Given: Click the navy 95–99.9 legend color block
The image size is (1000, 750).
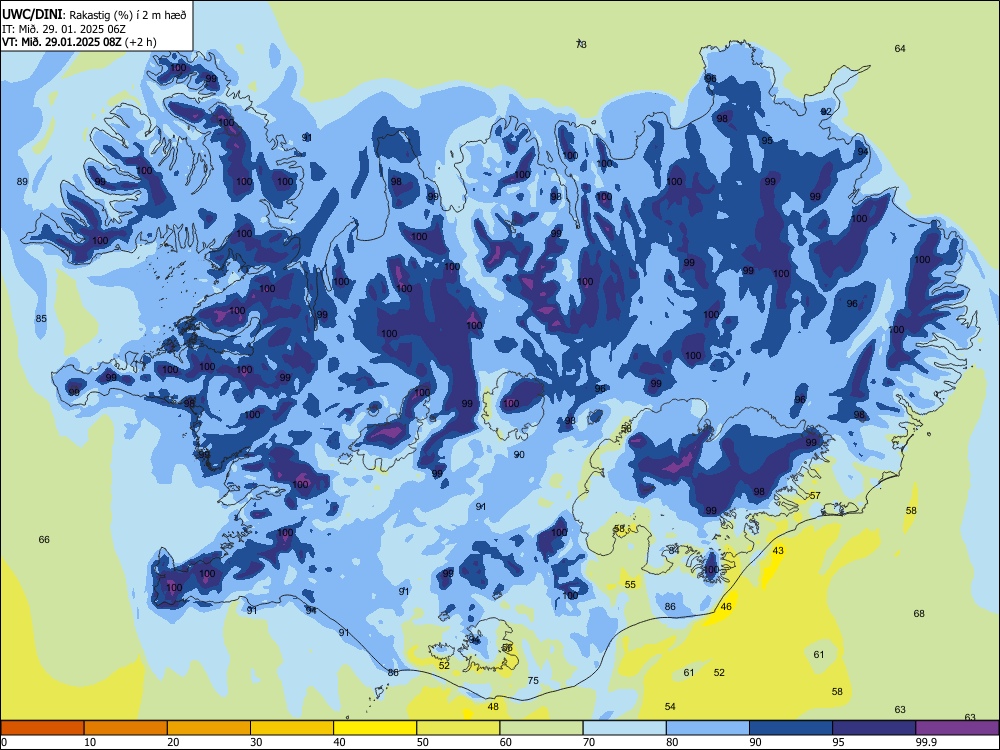Looking at the screenshot, I should pos(874,728).
